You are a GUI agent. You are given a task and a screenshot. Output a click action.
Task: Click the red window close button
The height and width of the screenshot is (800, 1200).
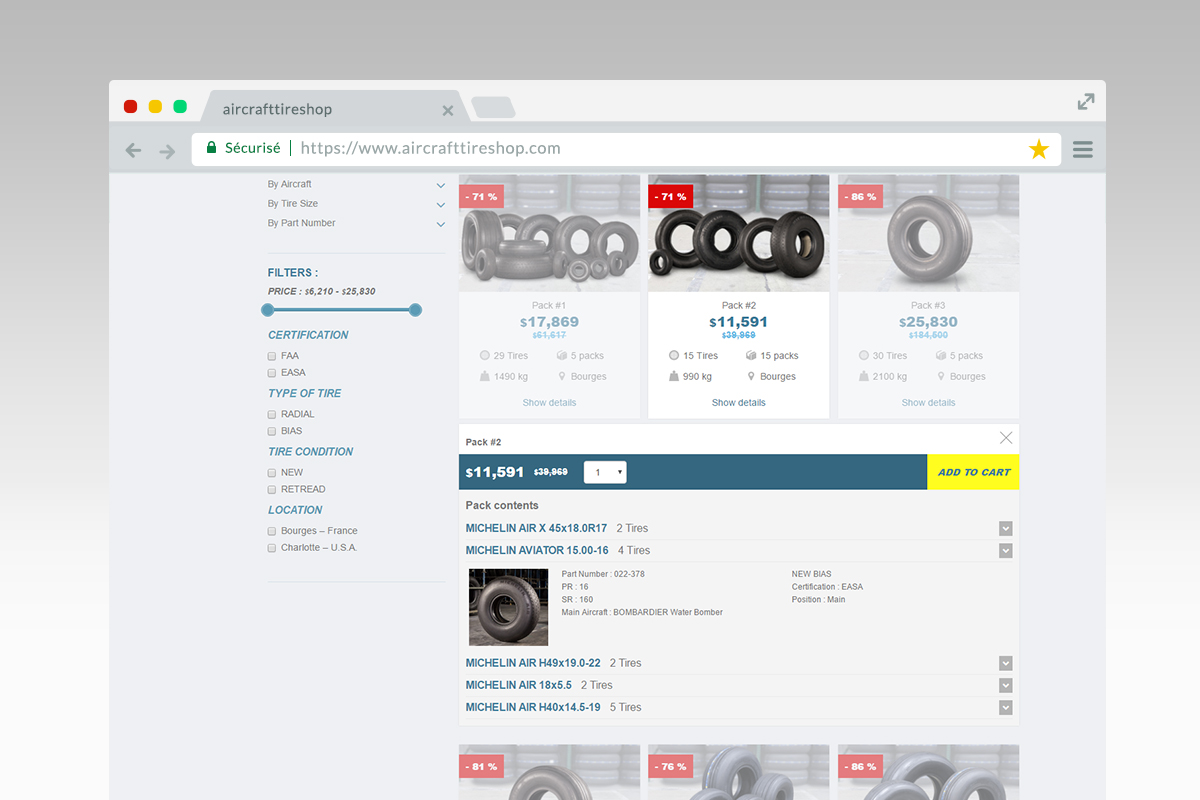(130, 107)
